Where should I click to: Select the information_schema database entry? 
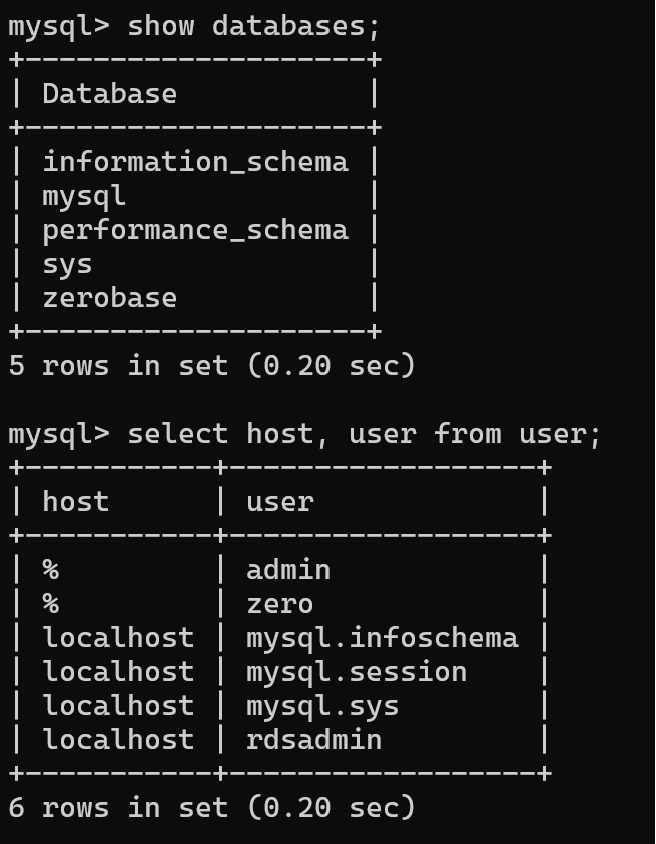point(195,162)
